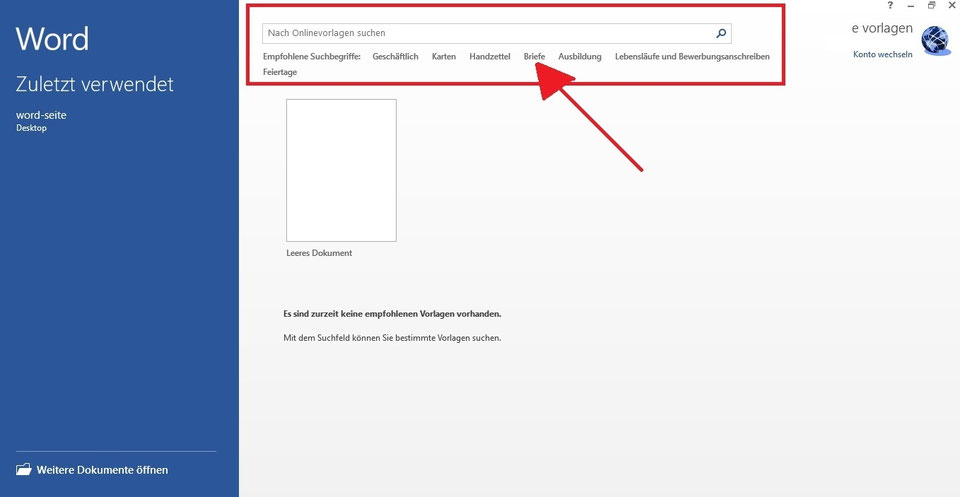Click the help question mark icon
The height and width of the screenshot is (497, 960).
890,6
